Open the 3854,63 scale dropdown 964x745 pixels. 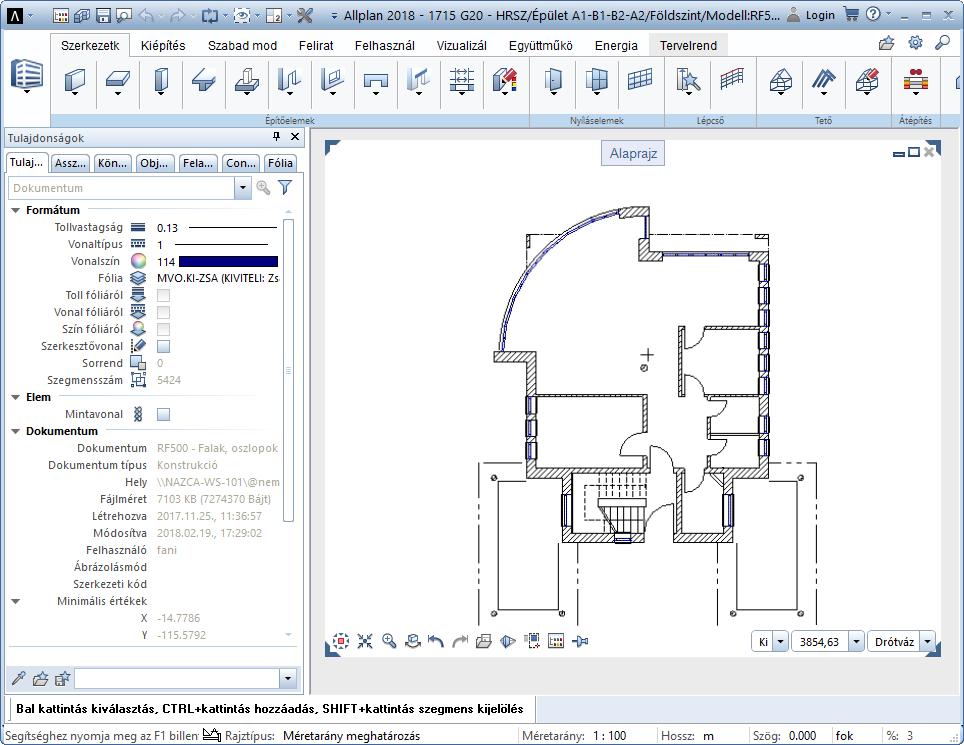tap(856, 642)
